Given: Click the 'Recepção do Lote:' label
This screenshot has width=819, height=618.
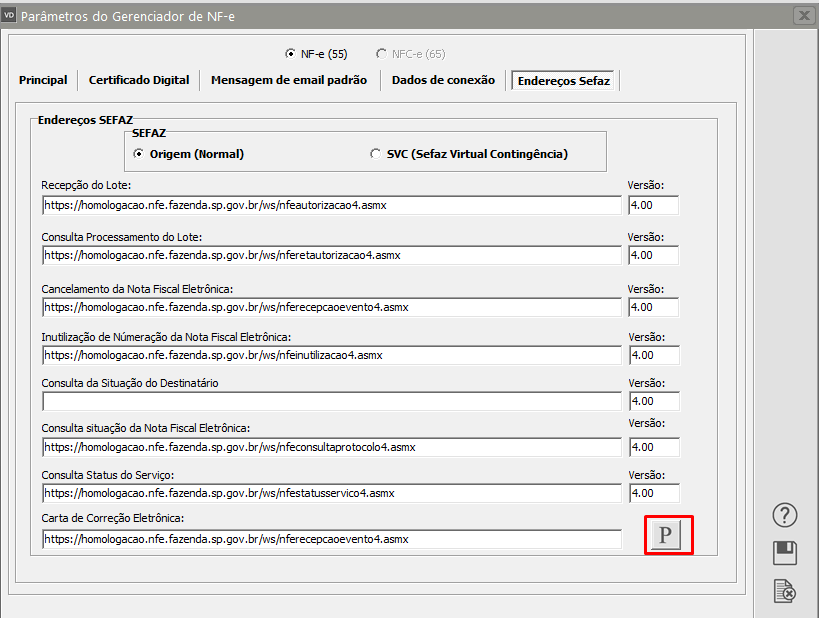Looking at the screenshot, I should [86, 185].
